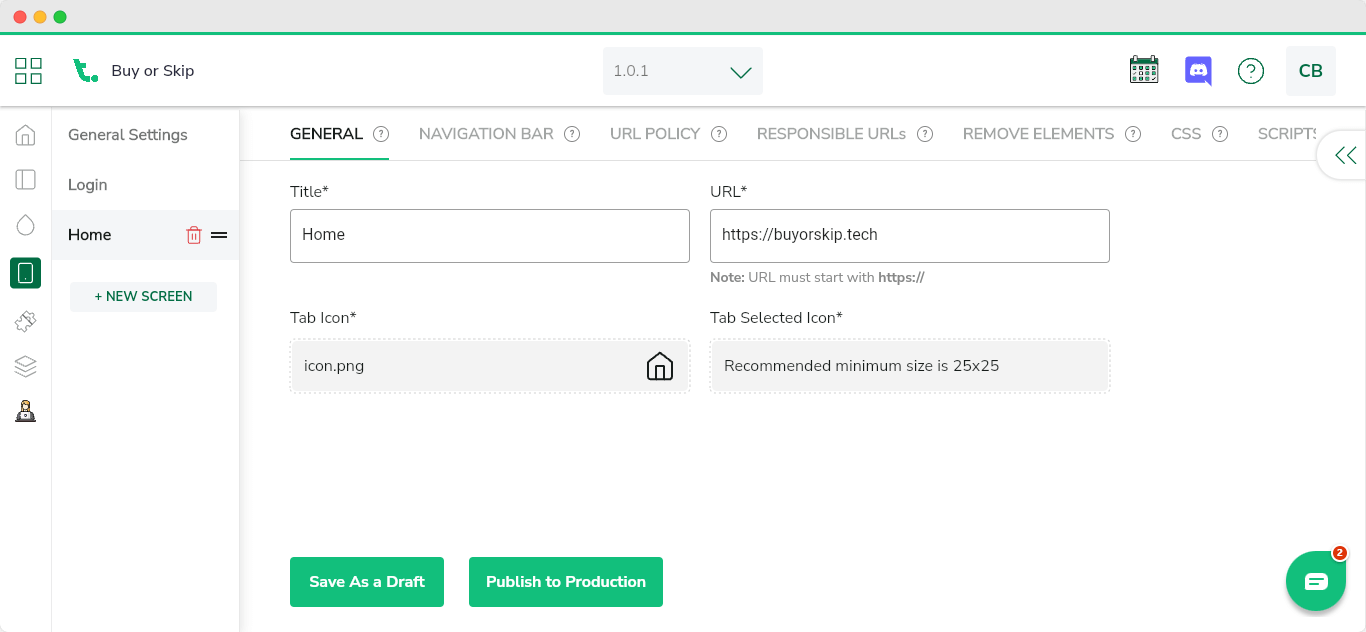1366x632 pixels.
Task: Open the live chat bubble
Action: click(1315, 581)
